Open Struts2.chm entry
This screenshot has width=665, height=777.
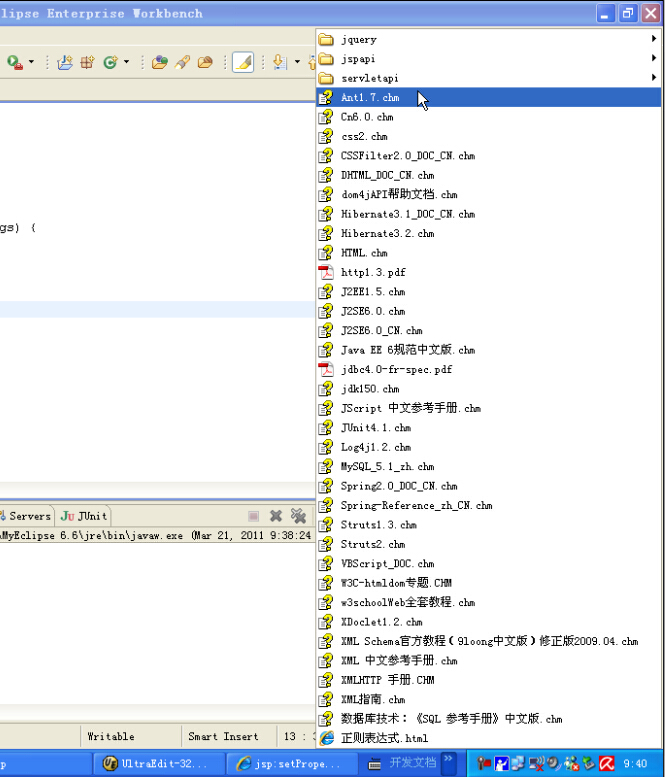pyautogui.click(x=489, y=544)
